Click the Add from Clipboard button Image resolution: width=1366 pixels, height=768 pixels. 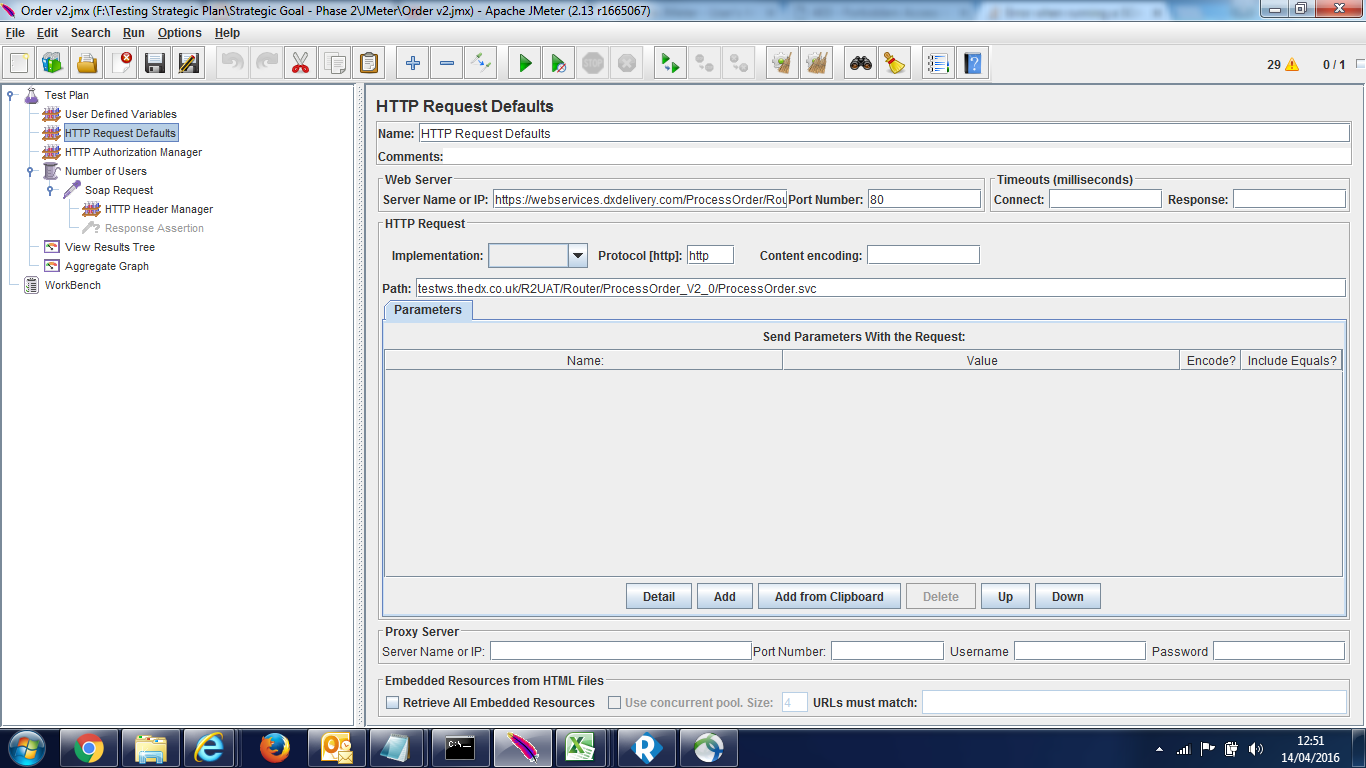tap(829, 597)
